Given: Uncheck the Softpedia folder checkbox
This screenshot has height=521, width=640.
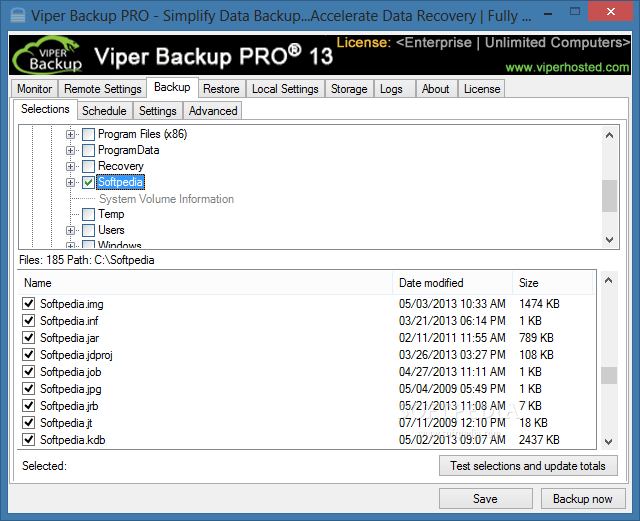Looking at the screenshot, I should [x=89, y=182].
